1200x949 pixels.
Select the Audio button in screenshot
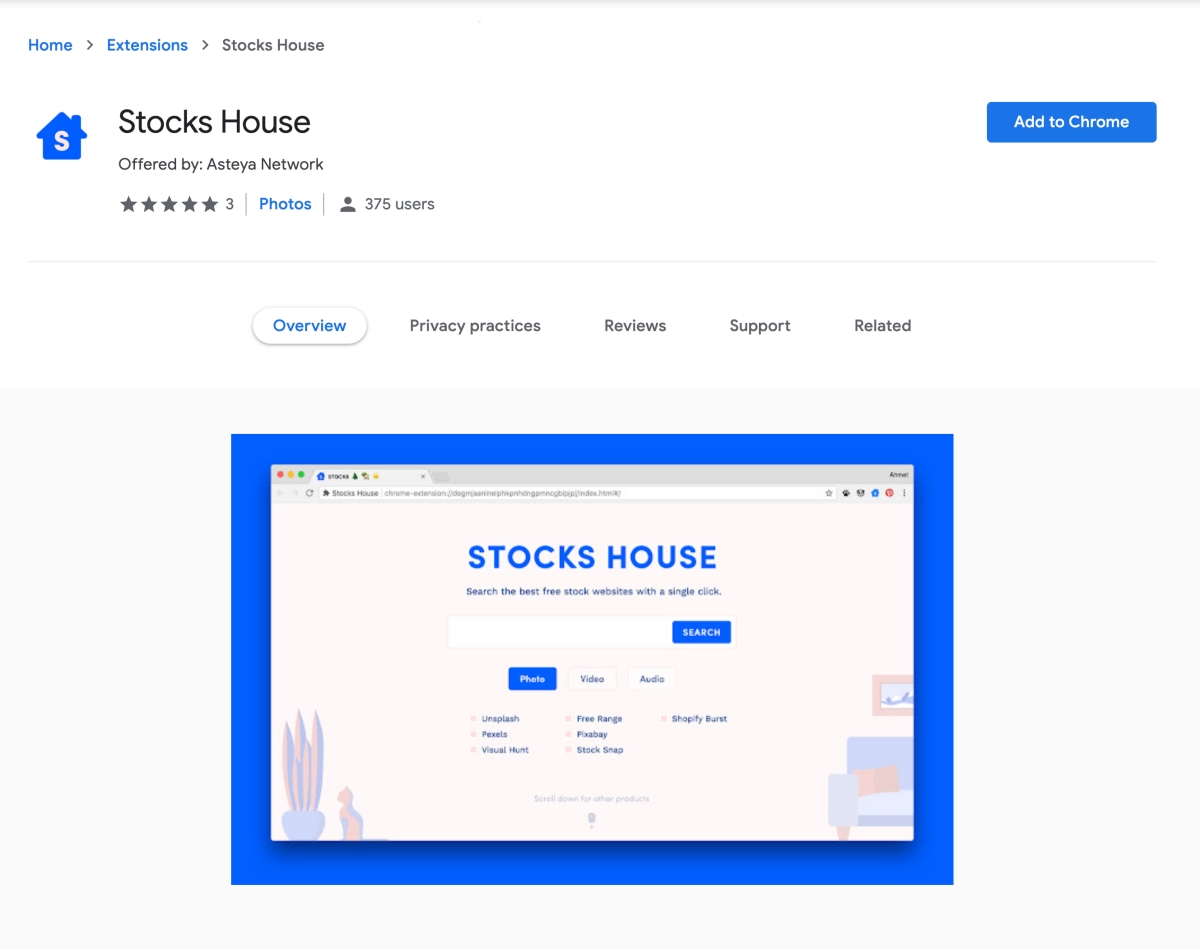[x=652, y=679]
